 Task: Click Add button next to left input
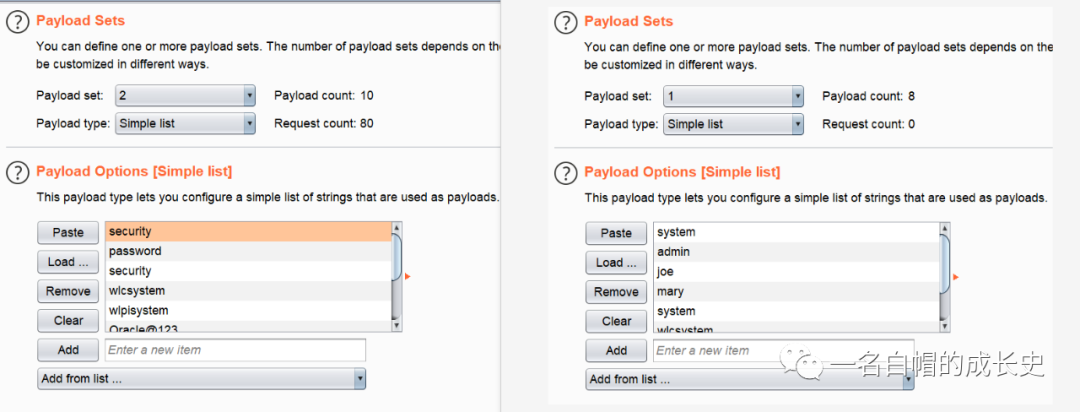pyautogui.click(x=68, y=350)
